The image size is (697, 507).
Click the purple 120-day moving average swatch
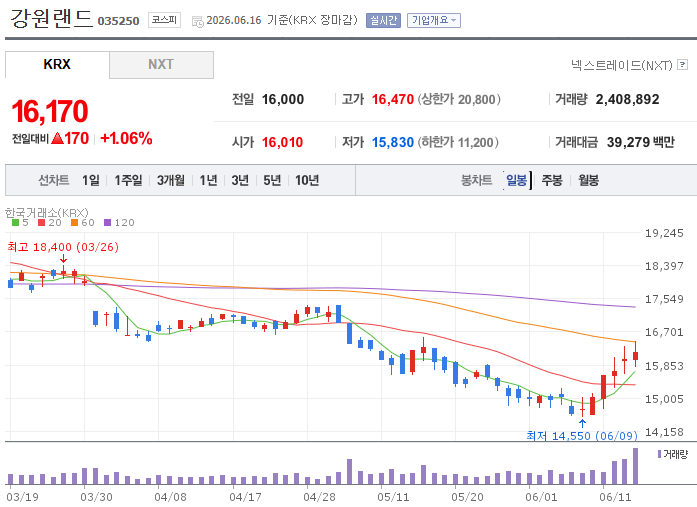(x=108, y=223)
